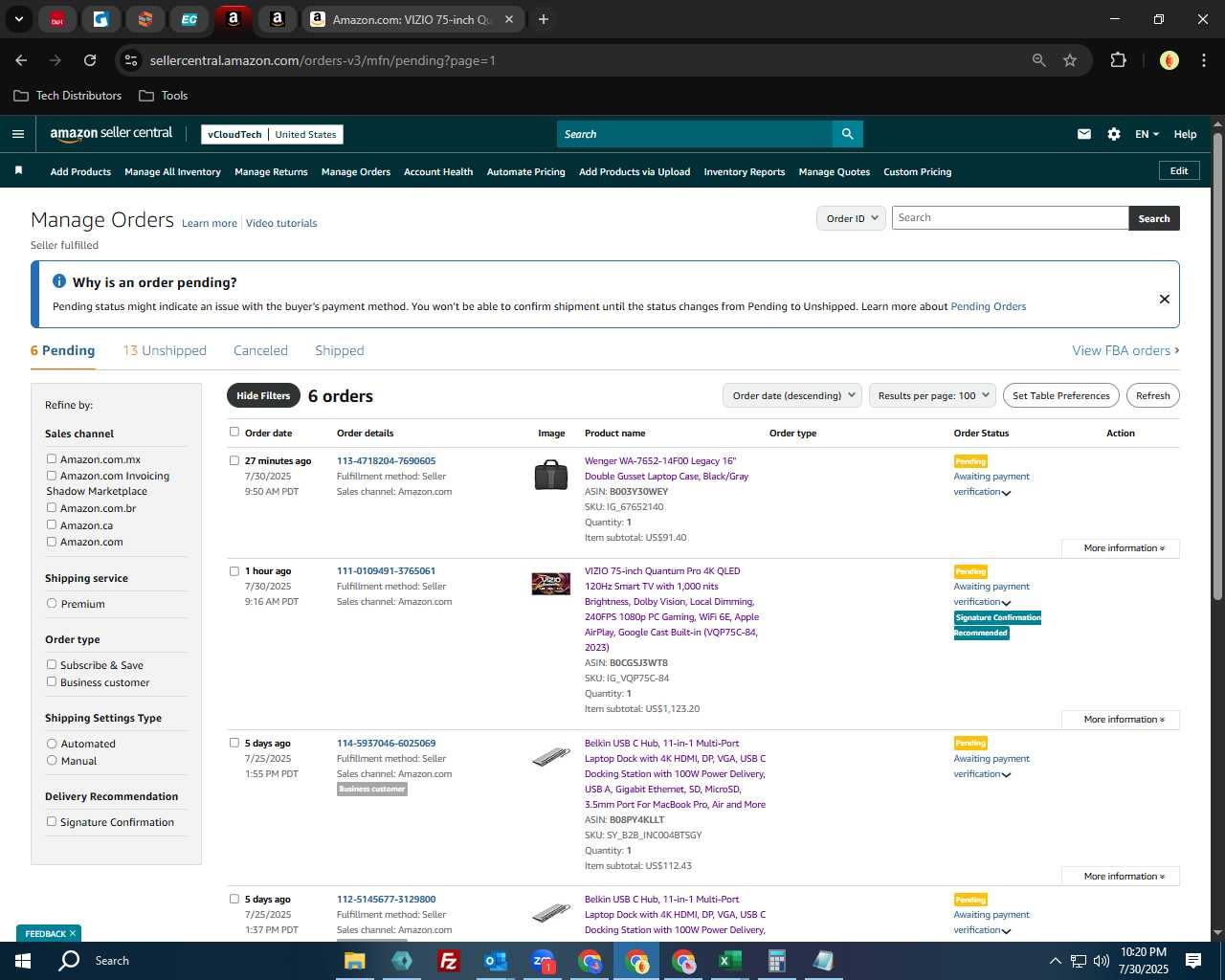Switch to the pinned EC tab
1225x980 pixels.
(x=189, y=19)
